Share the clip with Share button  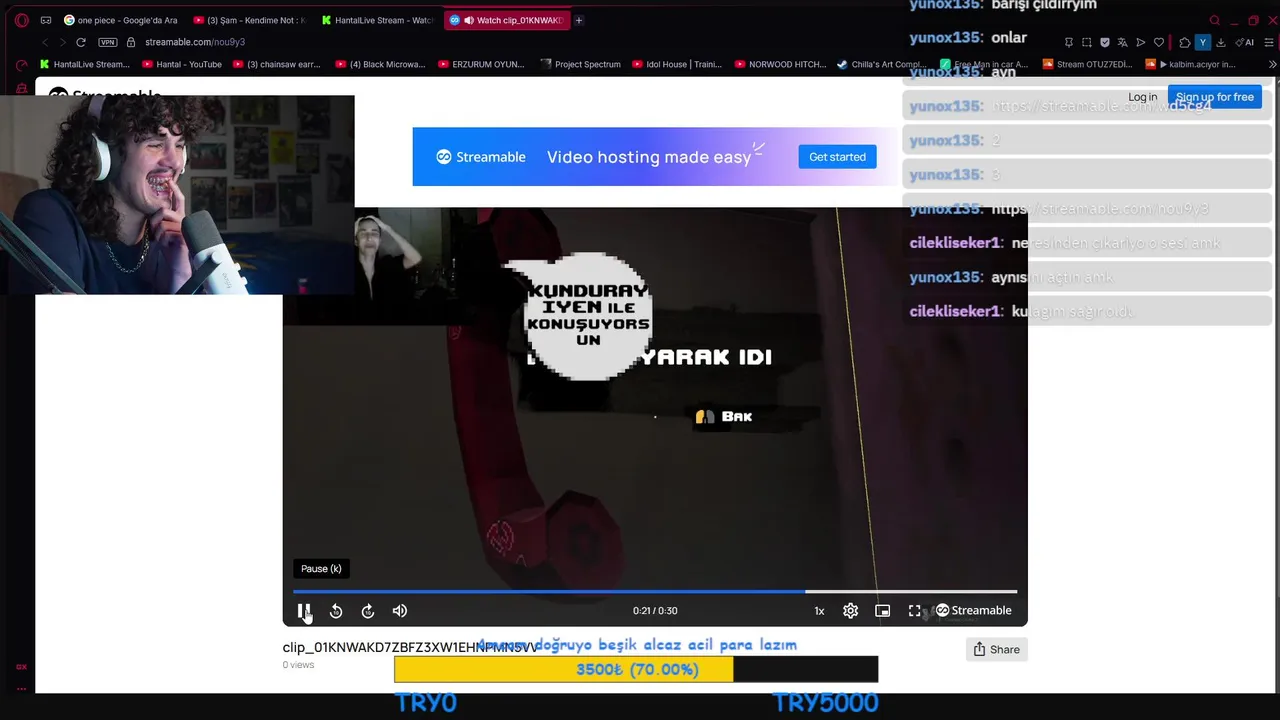tap(997, 650)
